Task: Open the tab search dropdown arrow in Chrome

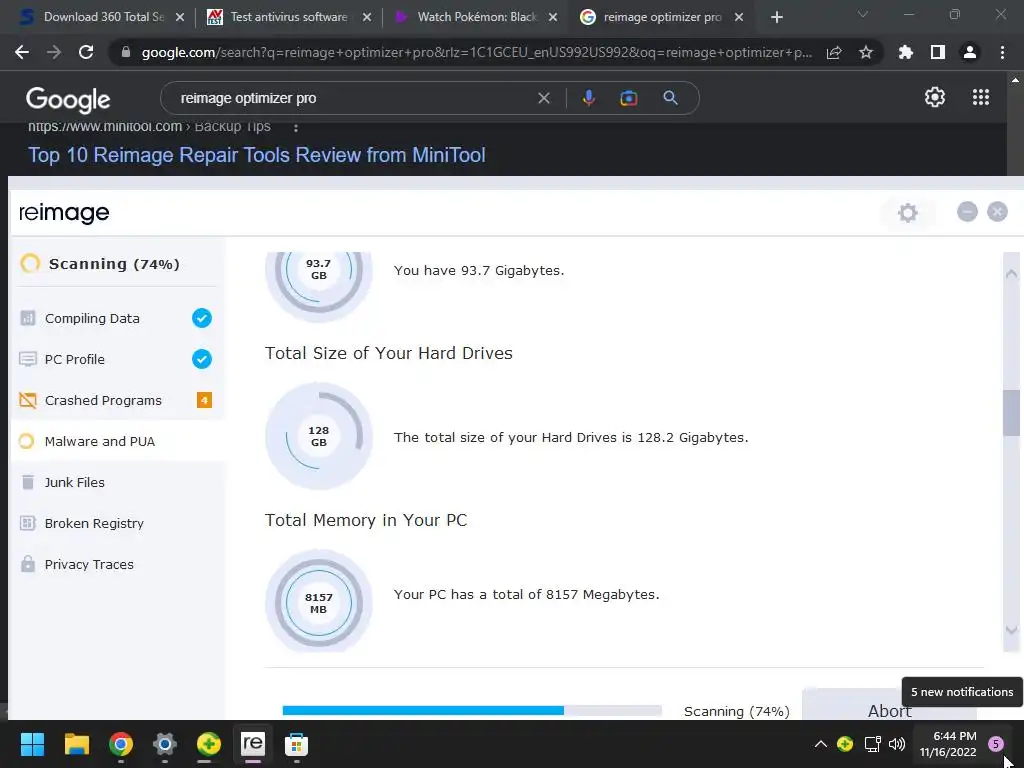Action: 862,14
